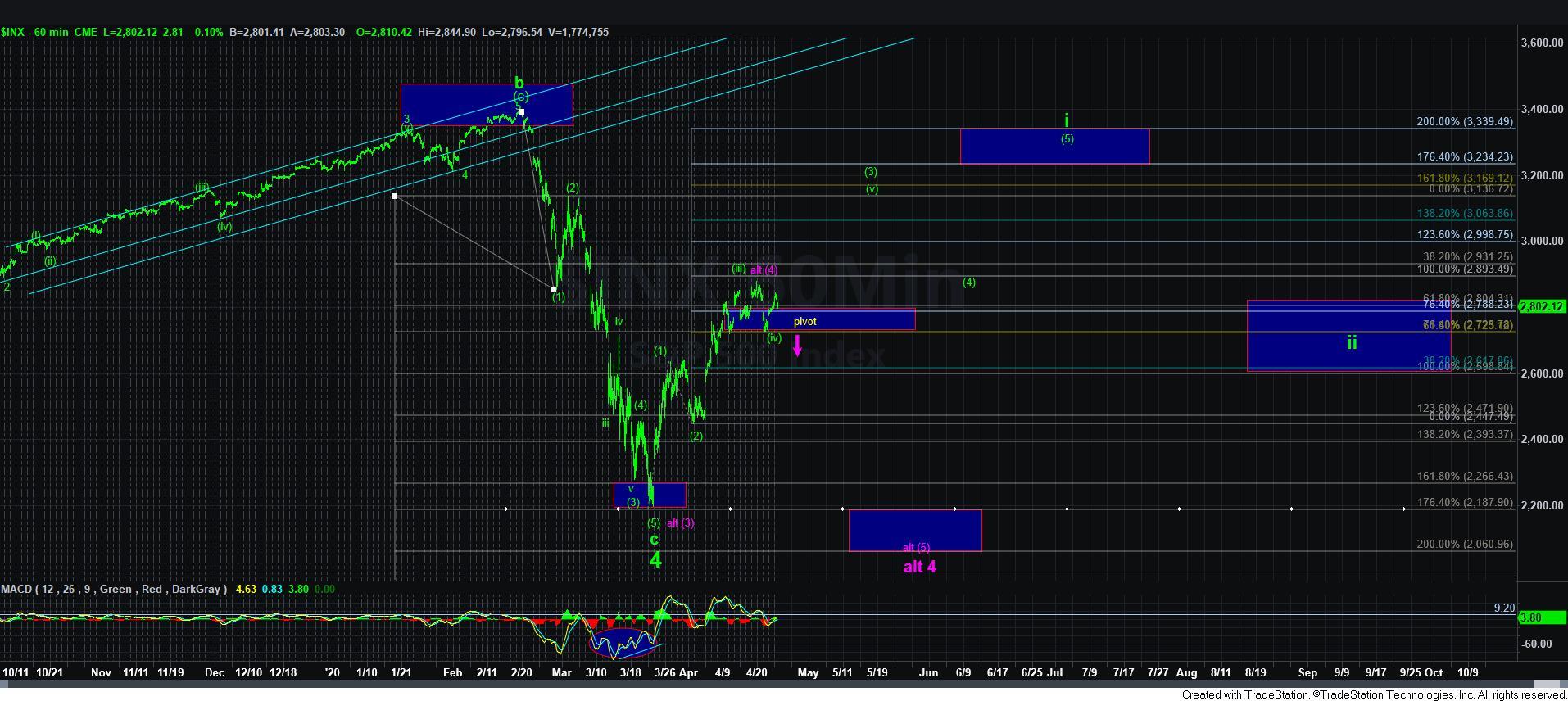Click the -60.00 MACD axis label
This screenshot has height=701, width=1568.
pos(1537,644)
